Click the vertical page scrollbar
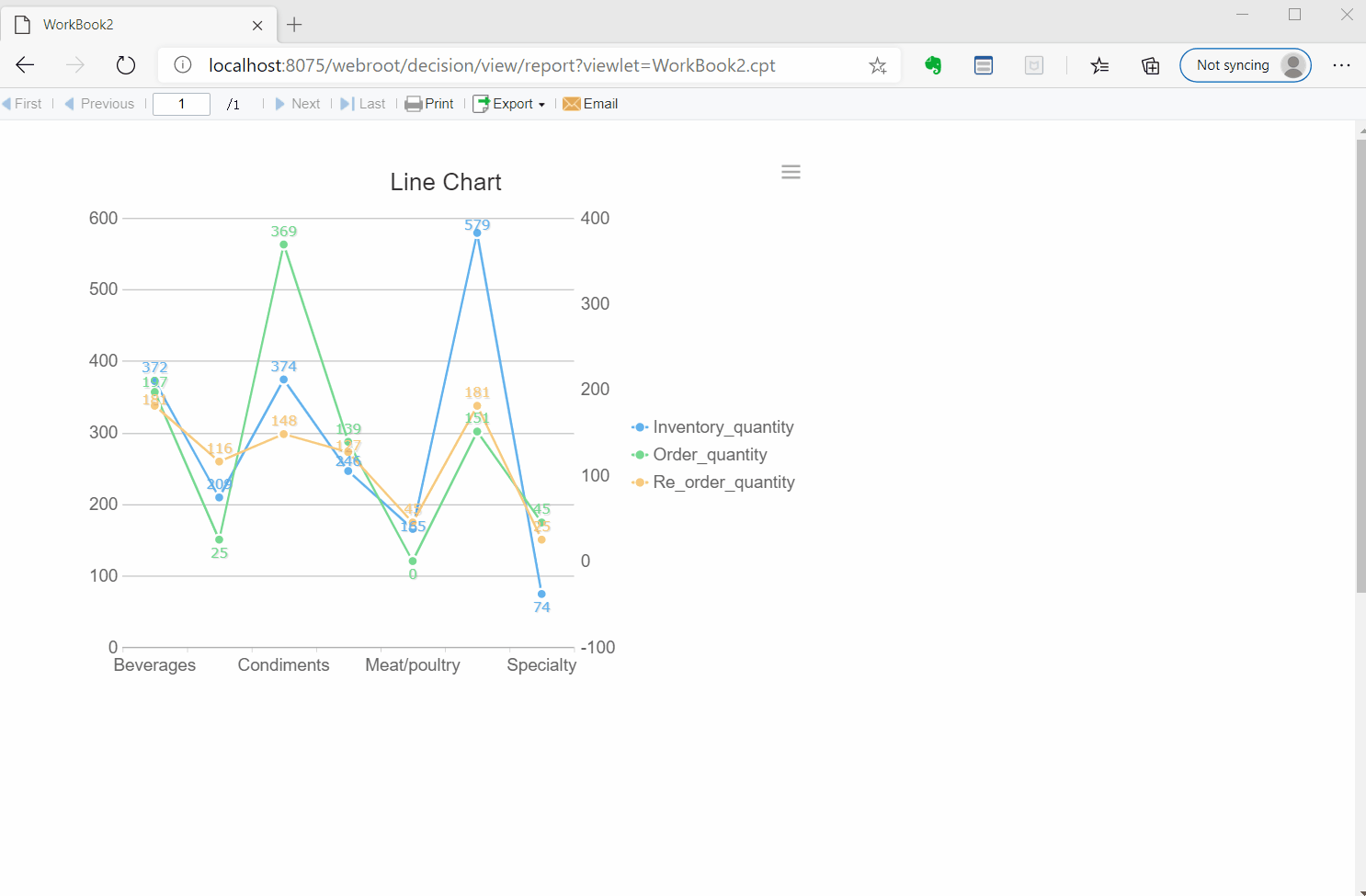1366x896 pixels. pos(1360,368)
